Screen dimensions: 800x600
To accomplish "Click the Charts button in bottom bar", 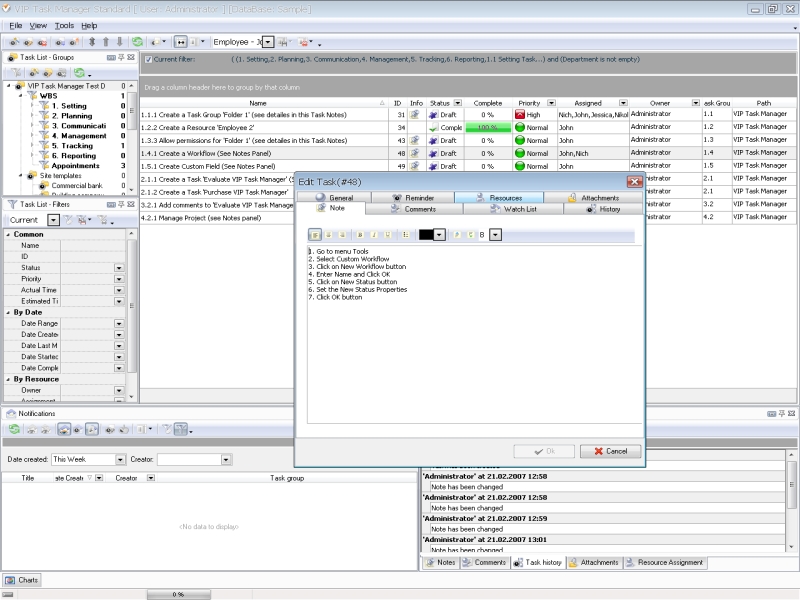I will click(x=22, y=580).
